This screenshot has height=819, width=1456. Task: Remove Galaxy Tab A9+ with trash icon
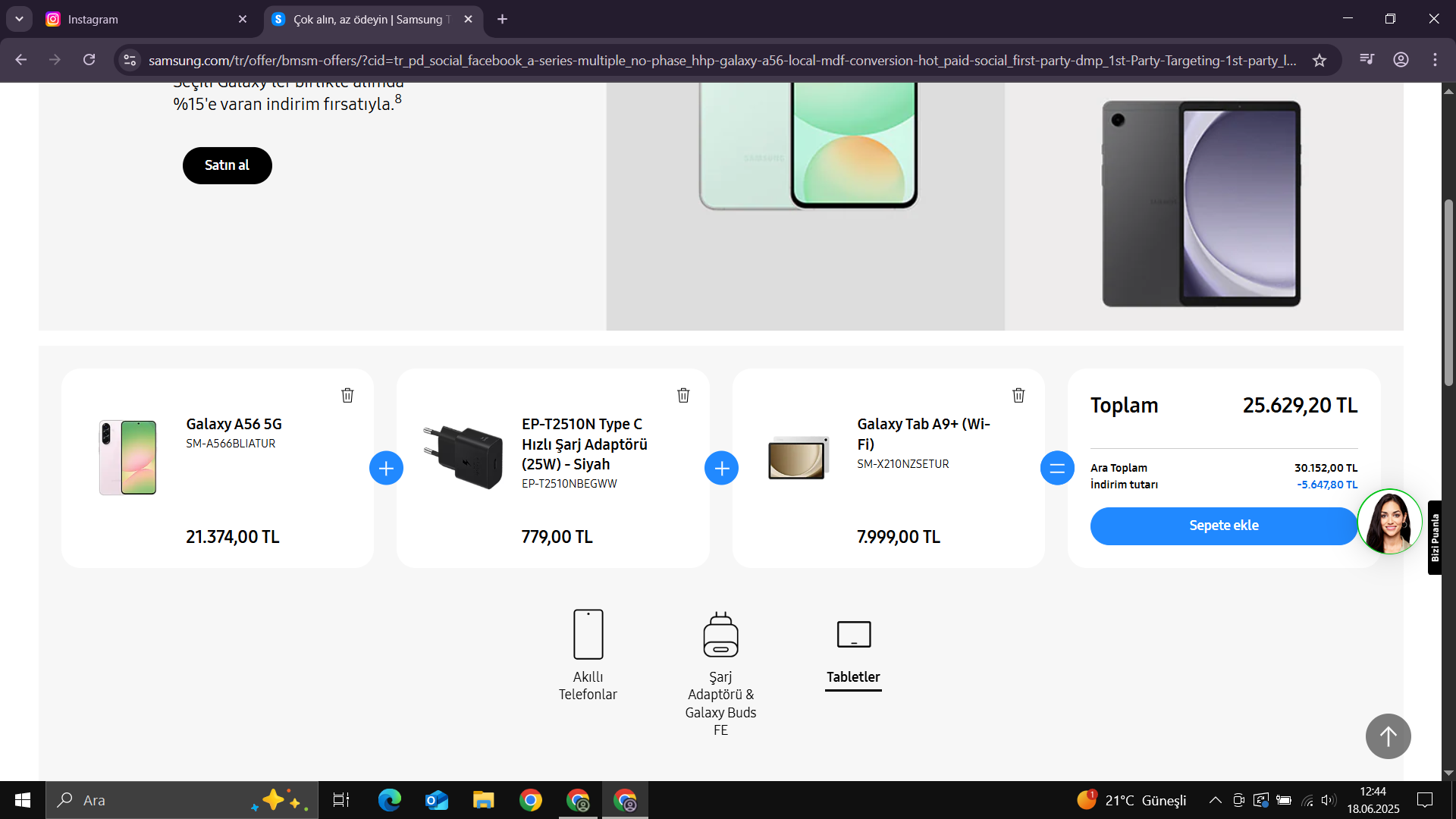pos(1018,395)
